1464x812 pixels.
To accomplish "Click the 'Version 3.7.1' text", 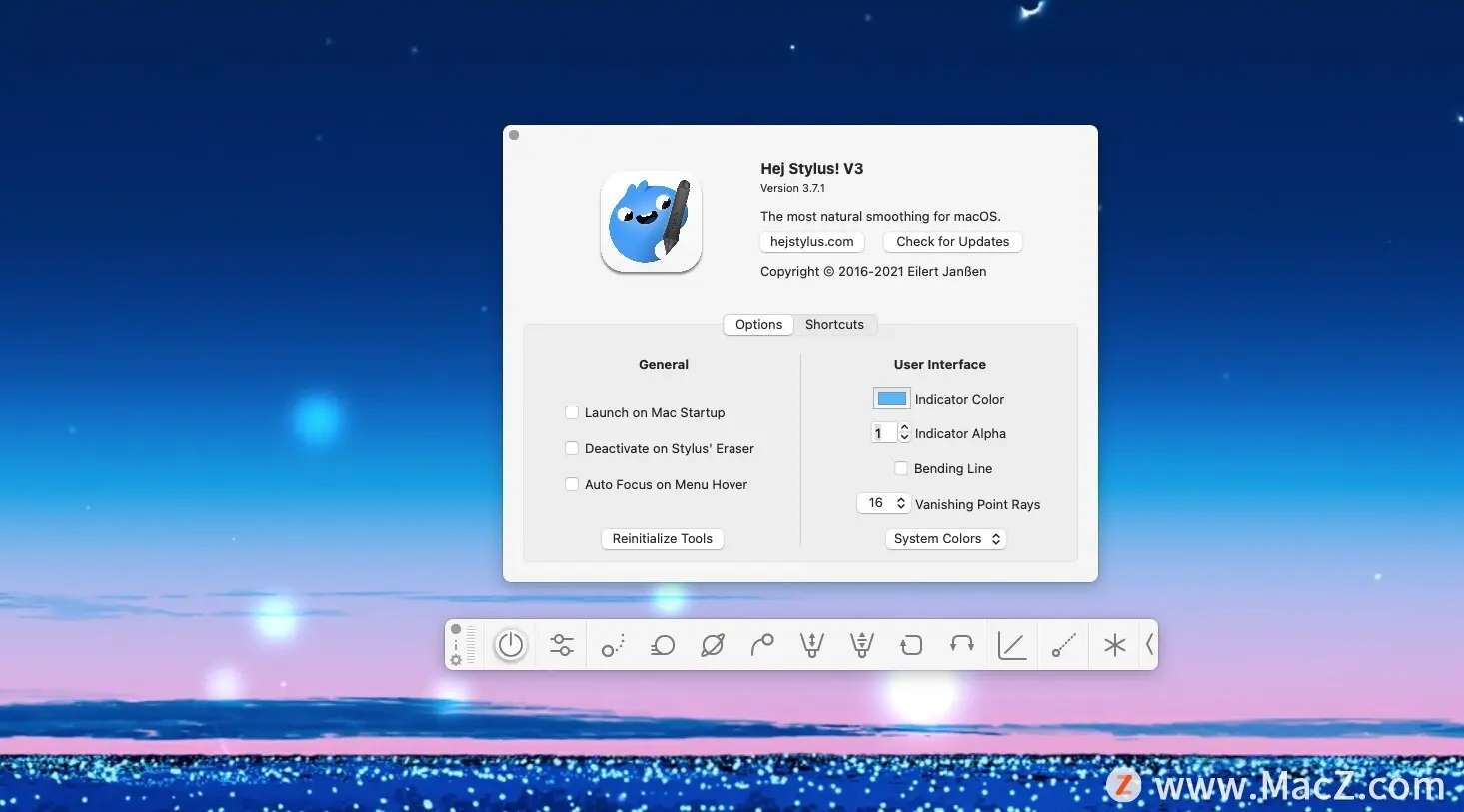I will coord(793,188).
